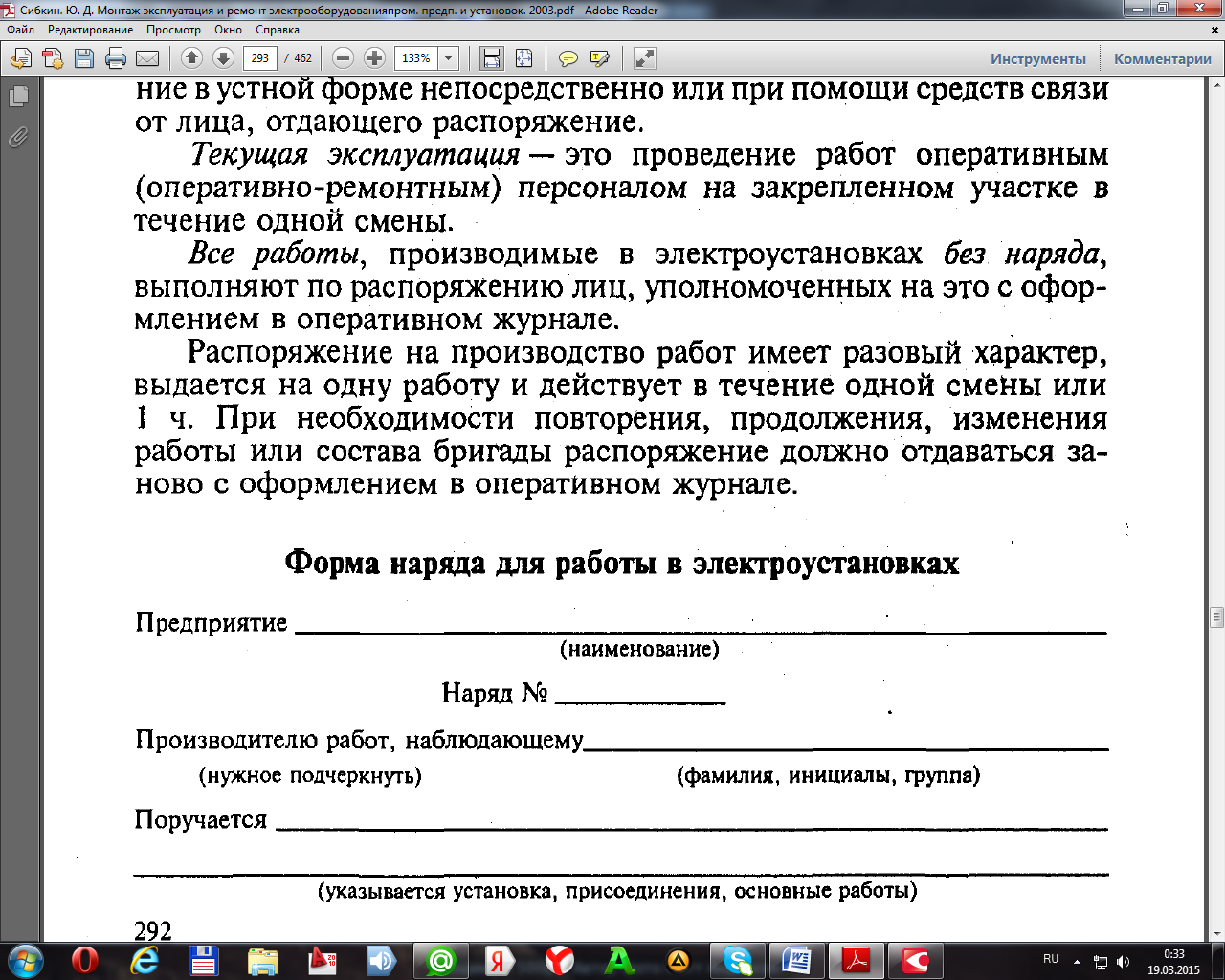The image size is (1225, 980).
Task: Open the zoom level dropdown arrow
Action: click(x=448, y=58)
